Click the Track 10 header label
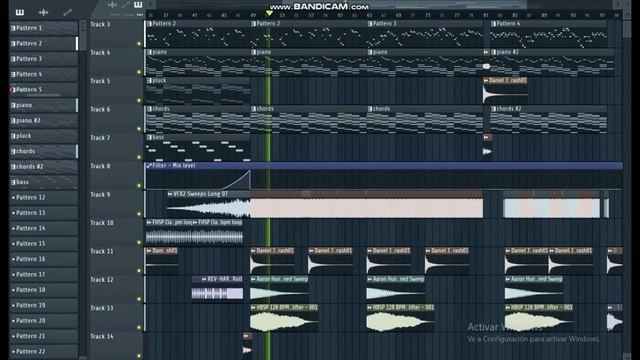 coord(102,223)
